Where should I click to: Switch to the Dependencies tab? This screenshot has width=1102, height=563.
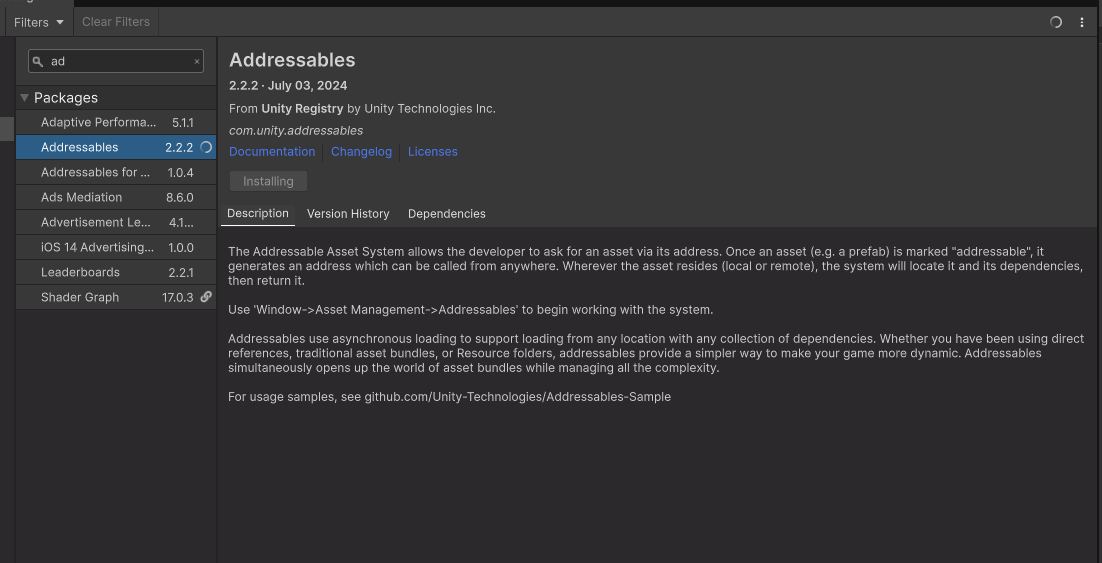click(x=446, y=214)
